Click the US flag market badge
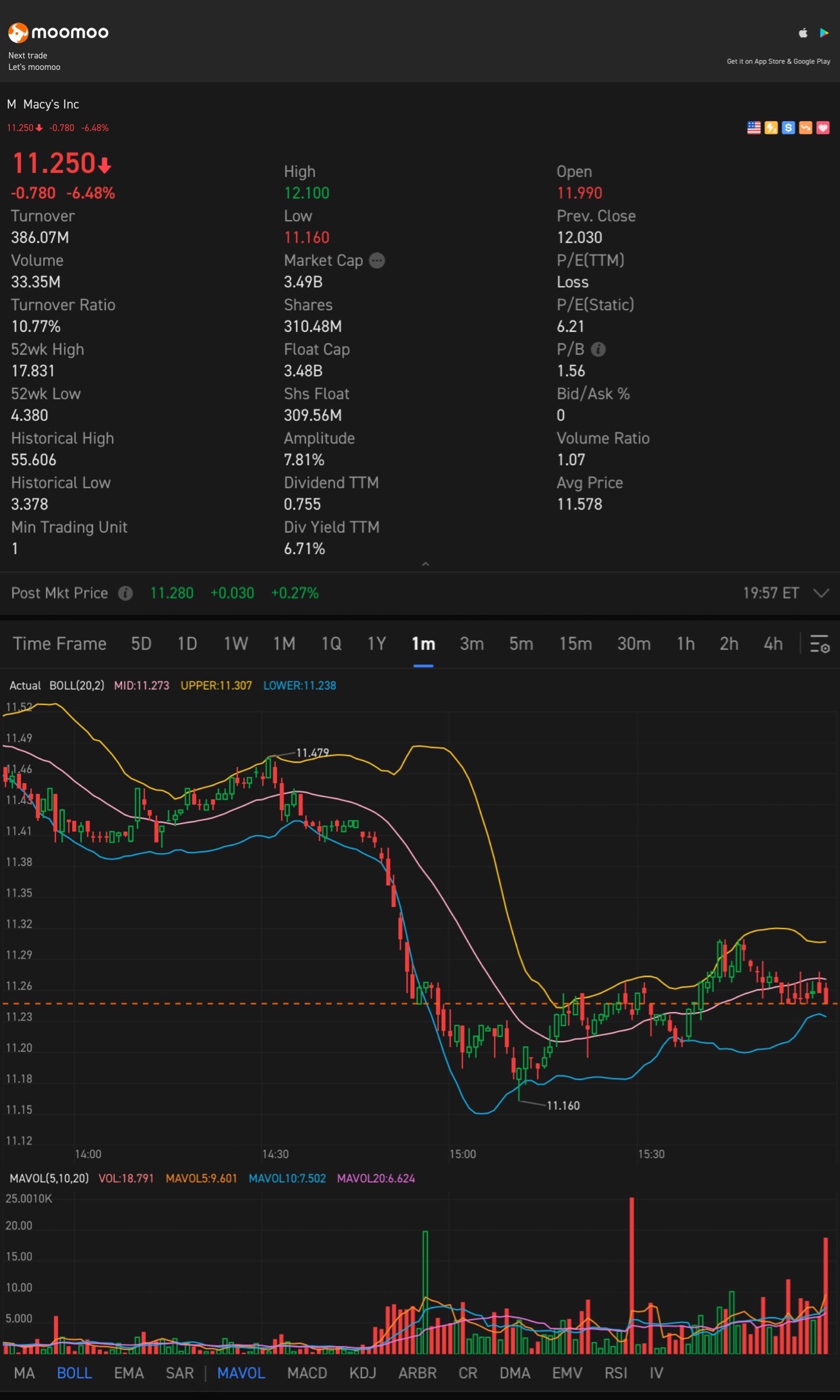 (754, 127)
